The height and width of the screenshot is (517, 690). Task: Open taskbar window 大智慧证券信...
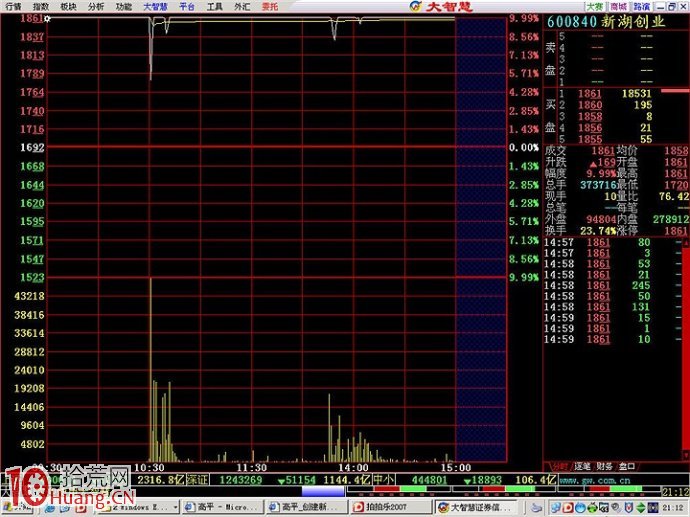[476, 507]
